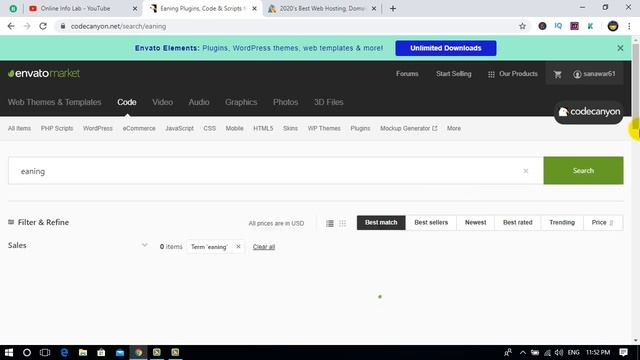The width and height of the screenshot is (640, 360).
Task: Bookmark this page with the star icon
Action: [522, 26]
